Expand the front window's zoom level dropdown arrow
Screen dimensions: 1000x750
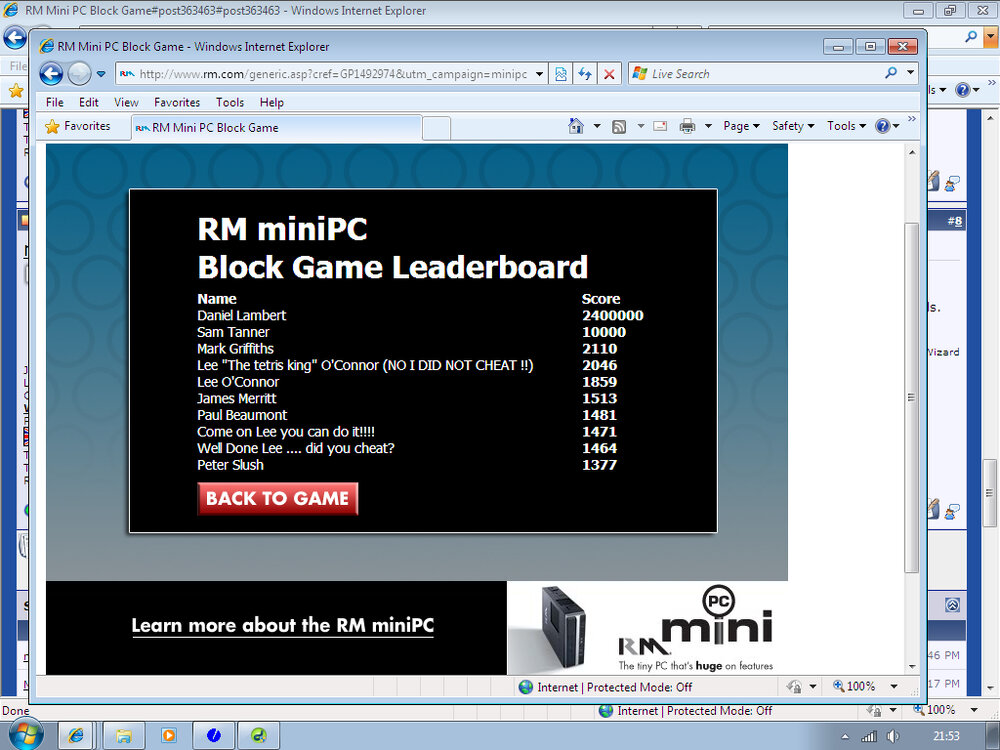pyautogui.click(x=894, y=686)
